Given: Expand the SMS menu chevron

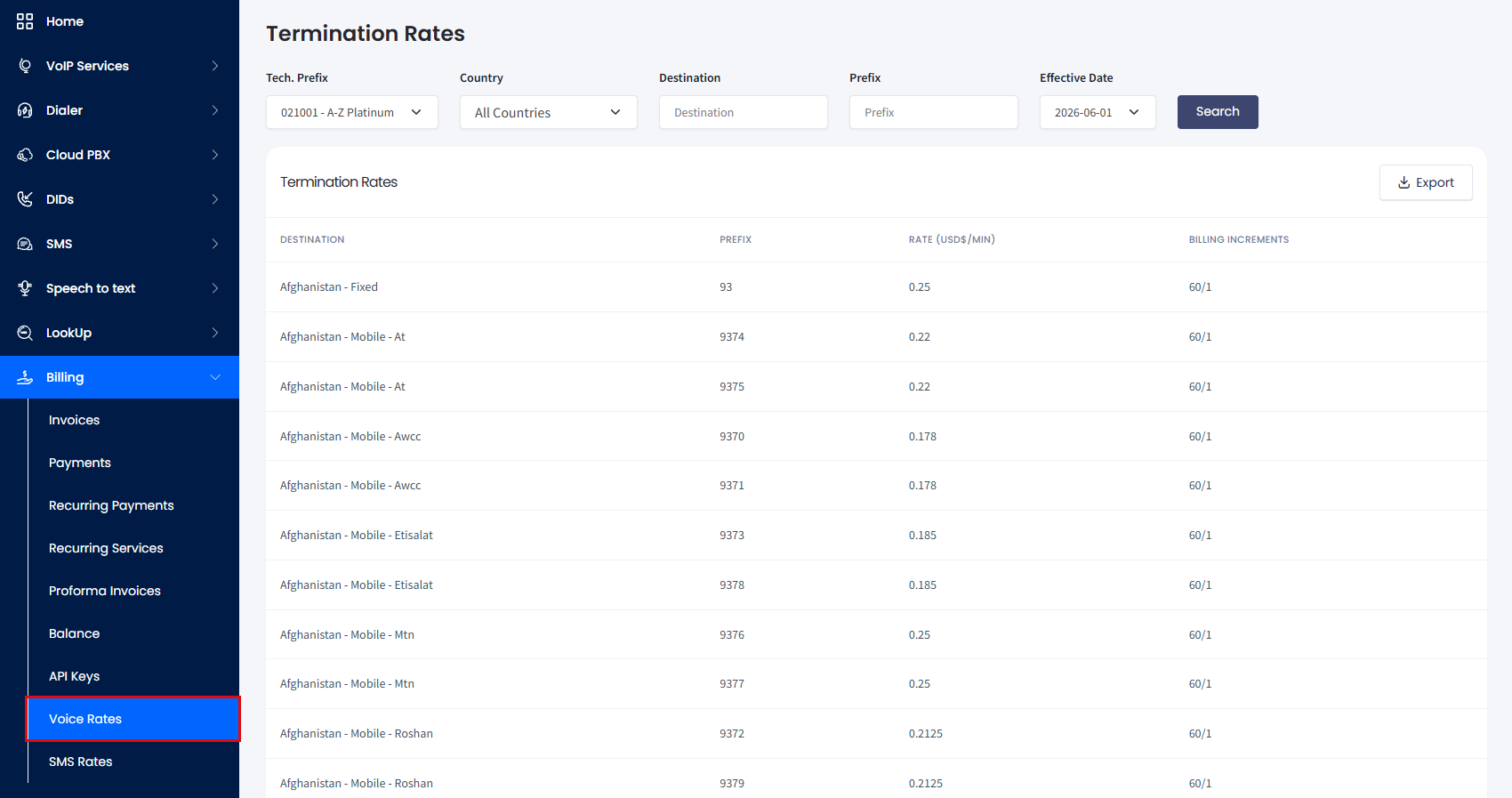Looking at the screenshot, I should click(x=215, y=244).
